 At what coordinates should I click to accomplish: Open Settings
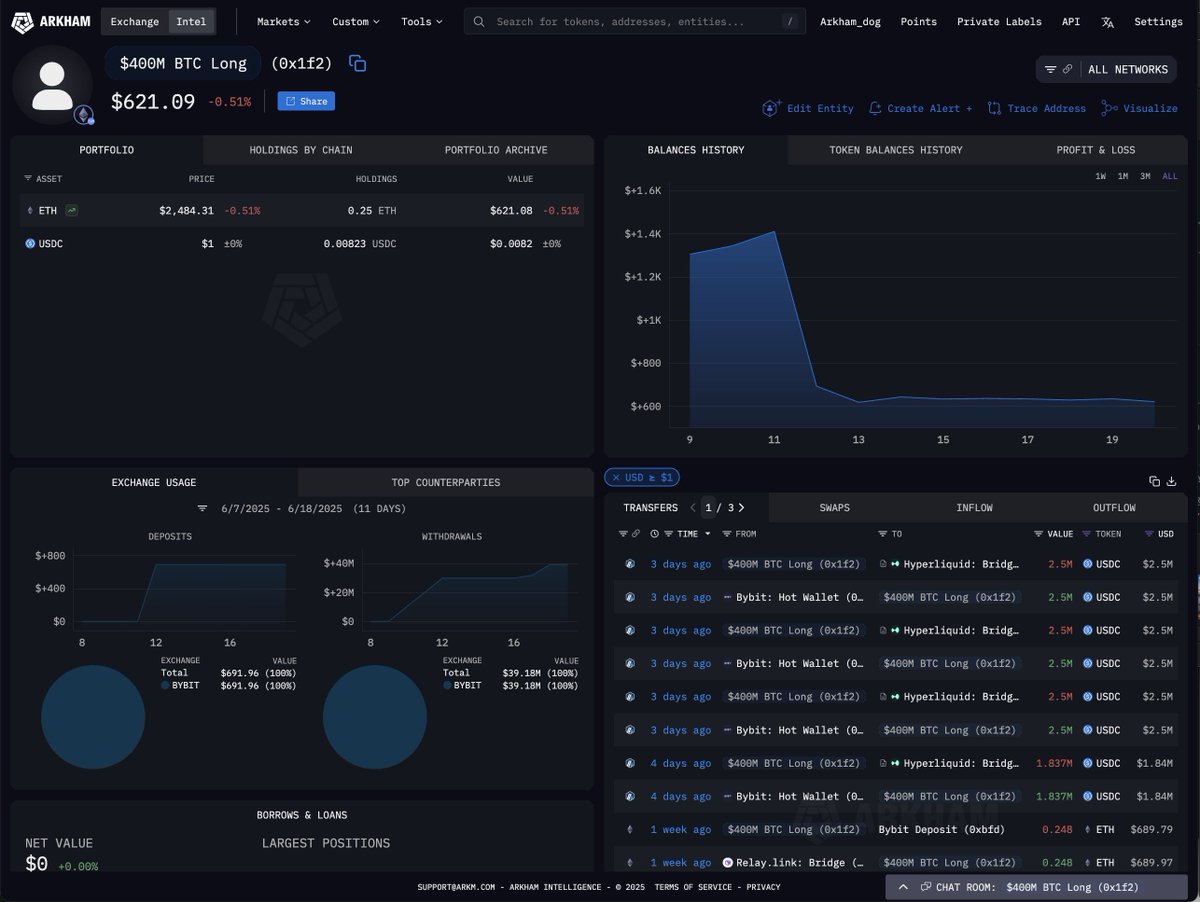pos(1158,22)
